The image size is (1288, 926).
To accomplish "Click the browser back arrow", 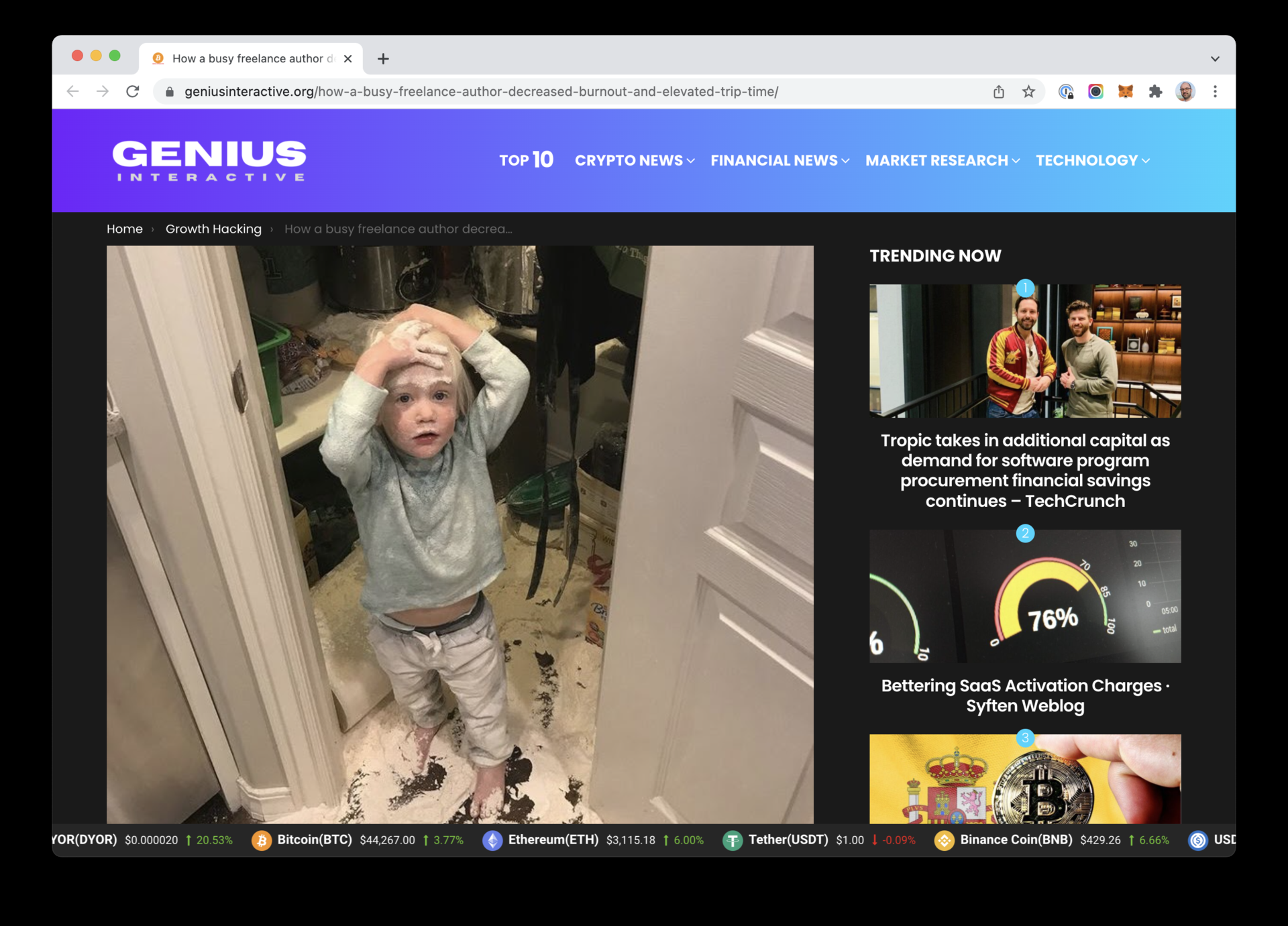I will point(73,92).
